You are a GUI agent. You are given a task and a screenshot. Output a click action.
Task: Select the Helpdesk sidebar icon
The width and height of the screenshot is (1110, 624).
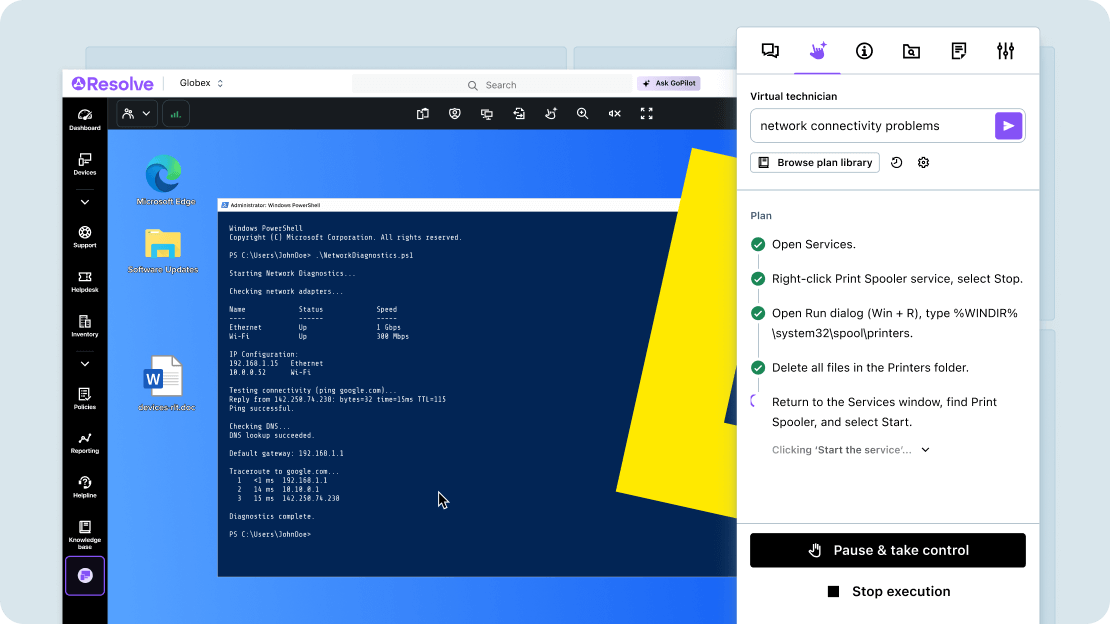pyautogui.click(x=85, y=282)
